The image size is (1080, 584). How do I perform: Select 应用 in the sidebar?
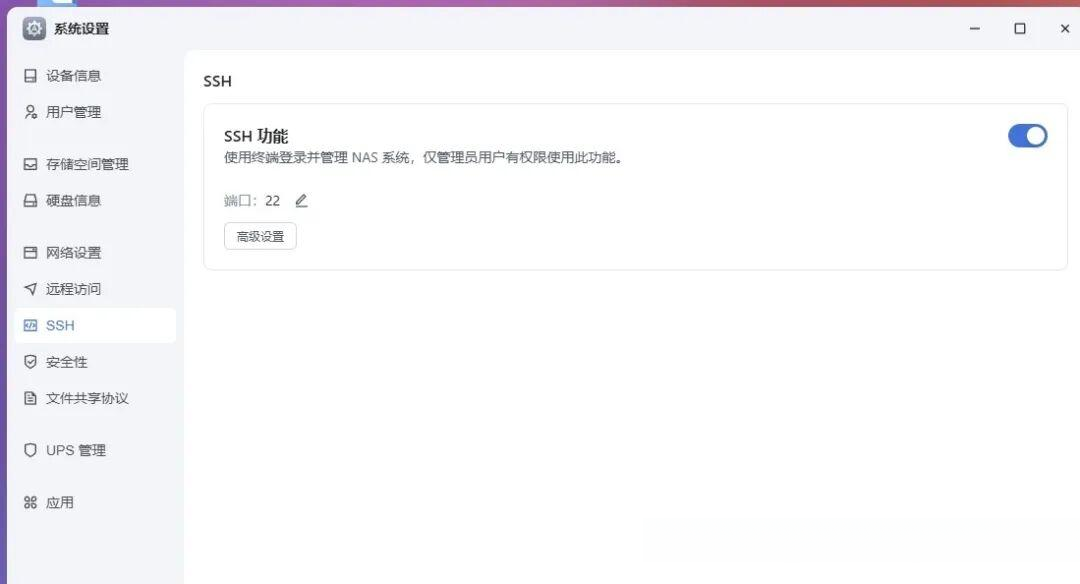[60, 502]
